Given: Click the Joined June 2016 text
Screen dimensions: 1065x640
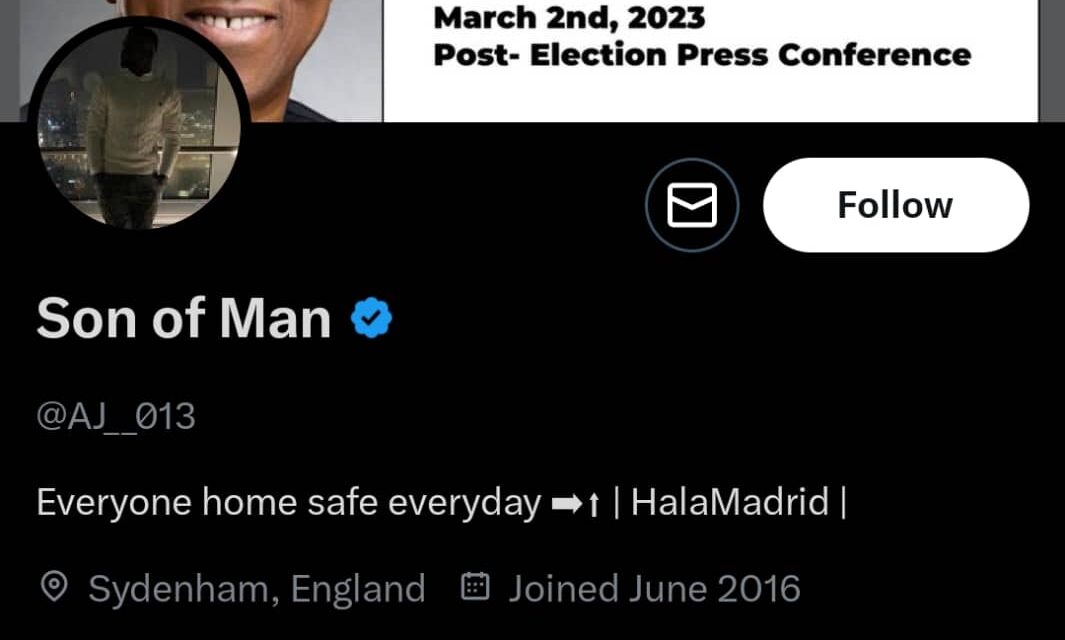Looking at the screenshot, I should click(x=655, y=588).
